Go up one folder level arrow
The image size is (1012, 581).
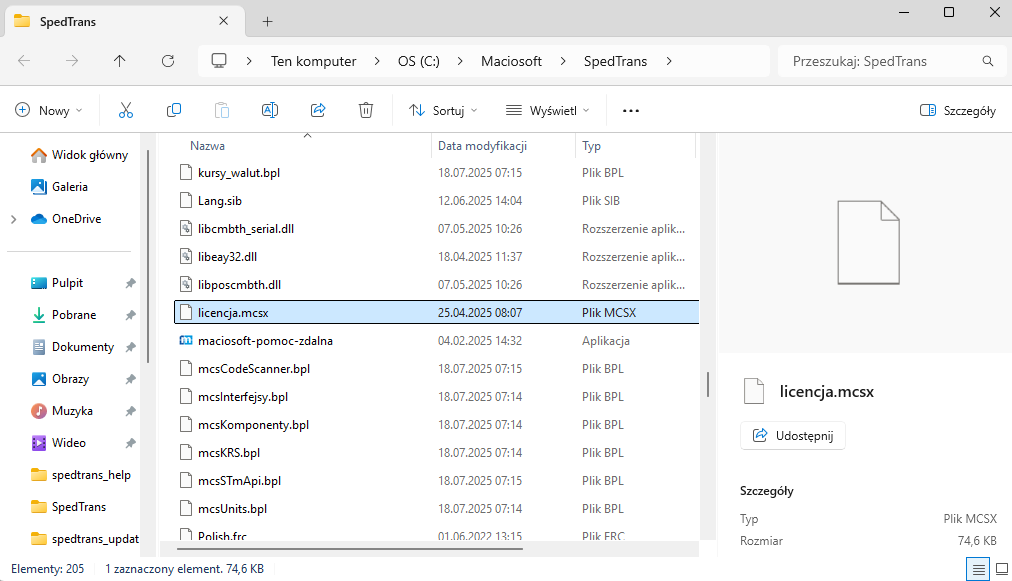120,61
